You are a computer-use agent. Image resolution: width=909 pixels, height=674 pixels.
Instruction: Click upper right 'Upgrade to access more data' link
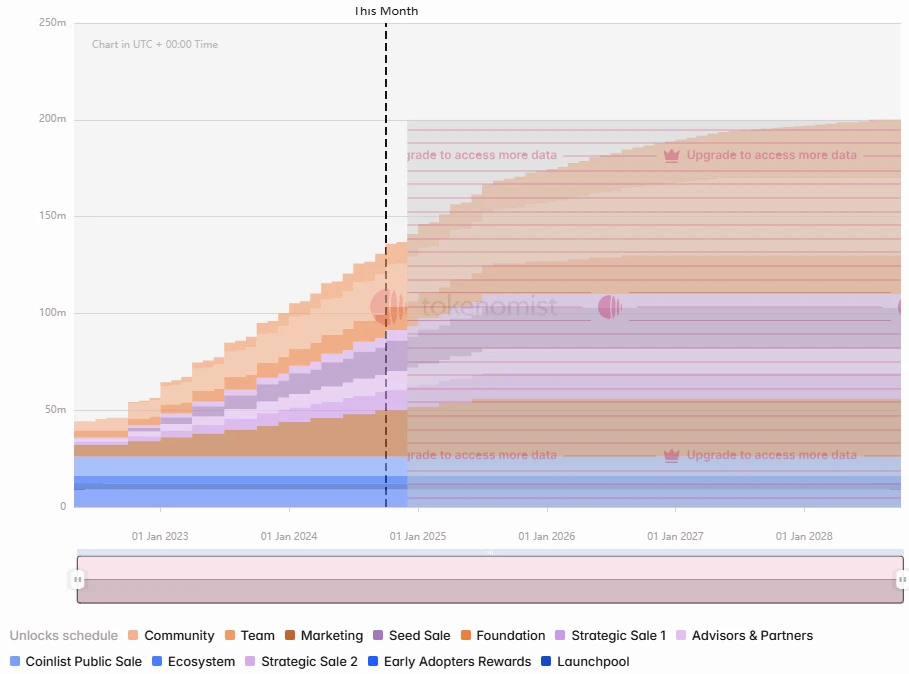[x=771, y=155]
